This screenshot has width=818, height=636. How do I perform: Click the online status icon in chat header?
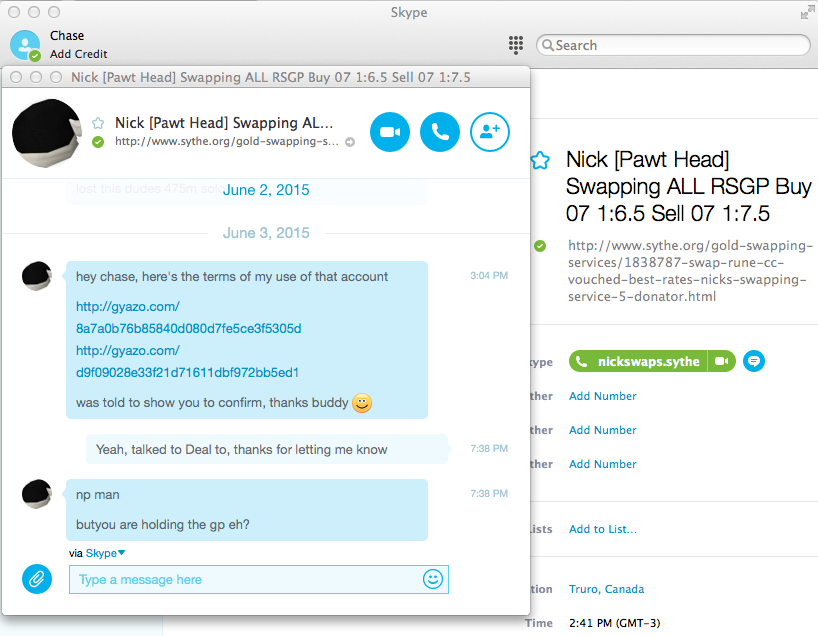tap(98, 142)
